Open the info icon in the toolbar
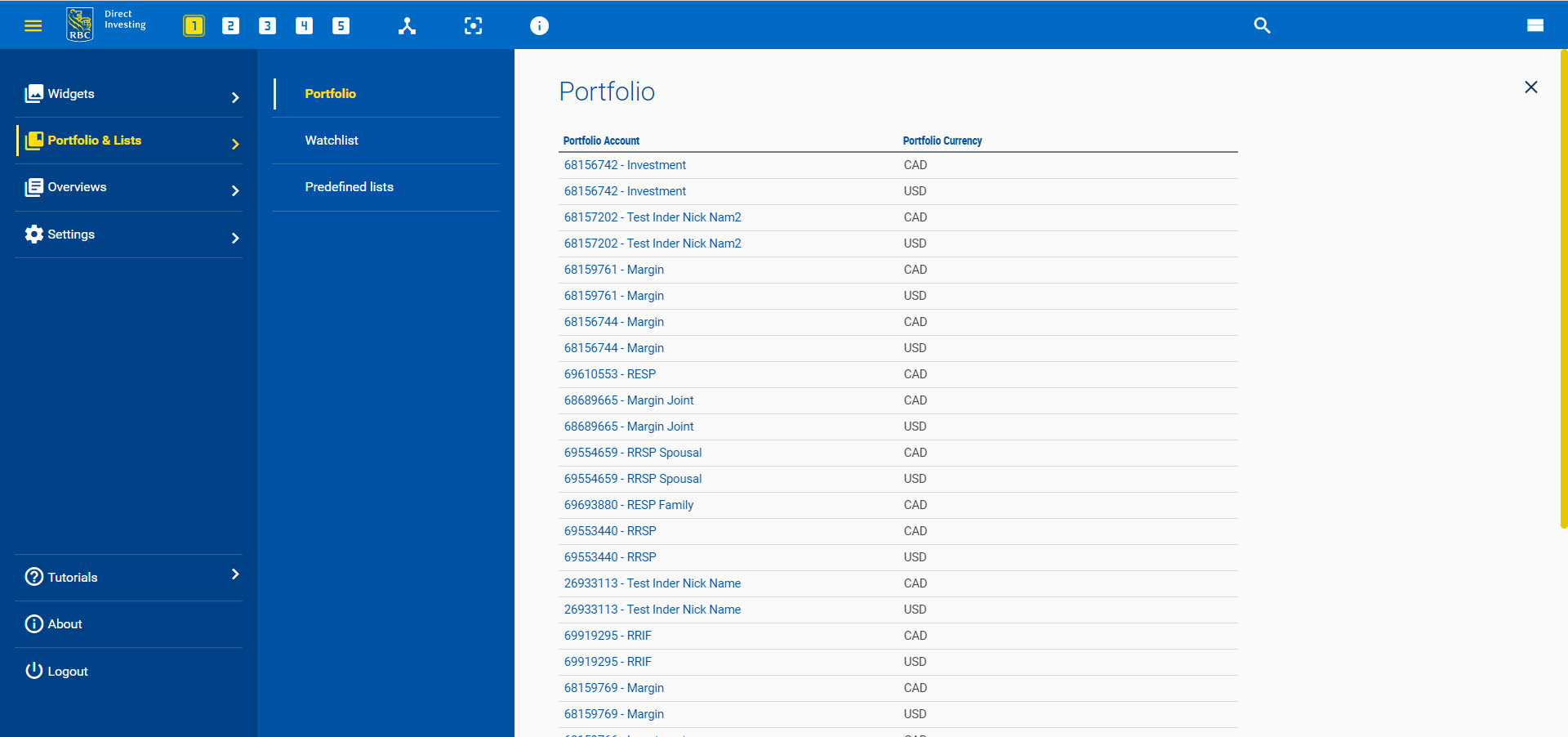This screenshot has width=1568, height=737. click(x=539, y=25)
